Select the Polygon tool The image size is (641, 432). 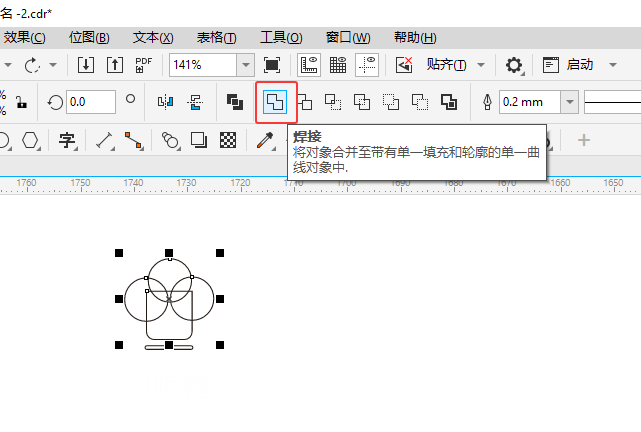point(30,140)
